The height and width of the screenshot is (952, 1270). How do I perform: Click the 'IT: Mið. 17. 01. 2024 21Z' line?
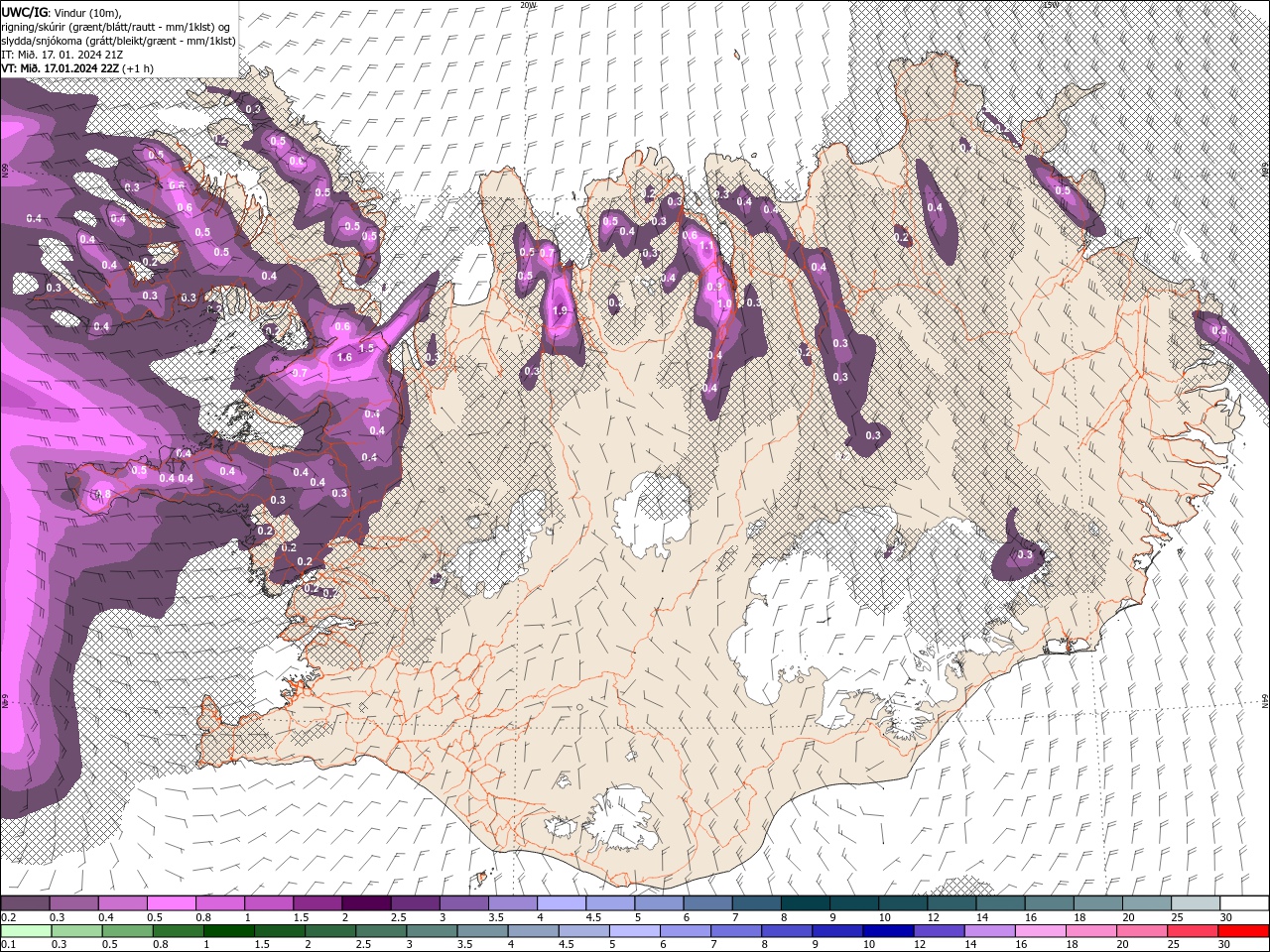[x=63, y=55]
